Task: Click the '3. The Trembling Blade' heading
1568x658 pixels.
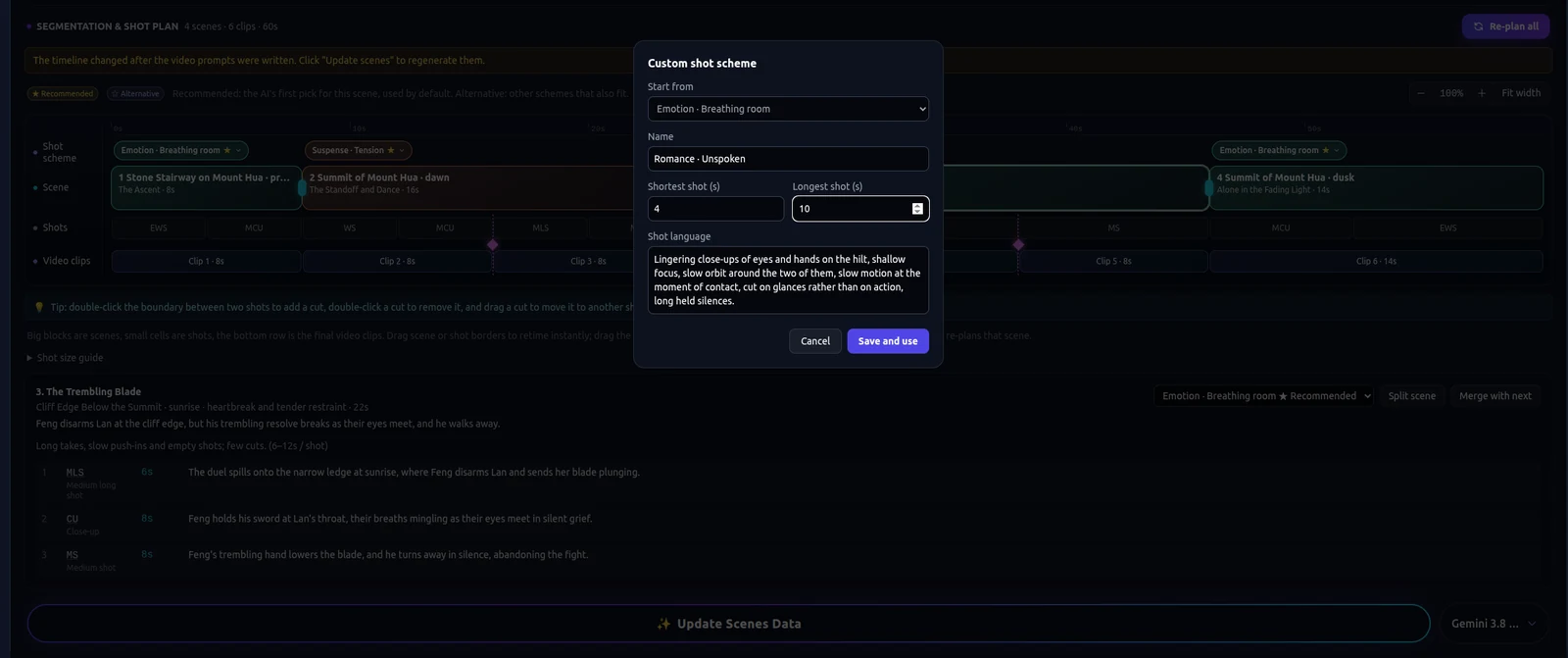Action: coord(88,391)
